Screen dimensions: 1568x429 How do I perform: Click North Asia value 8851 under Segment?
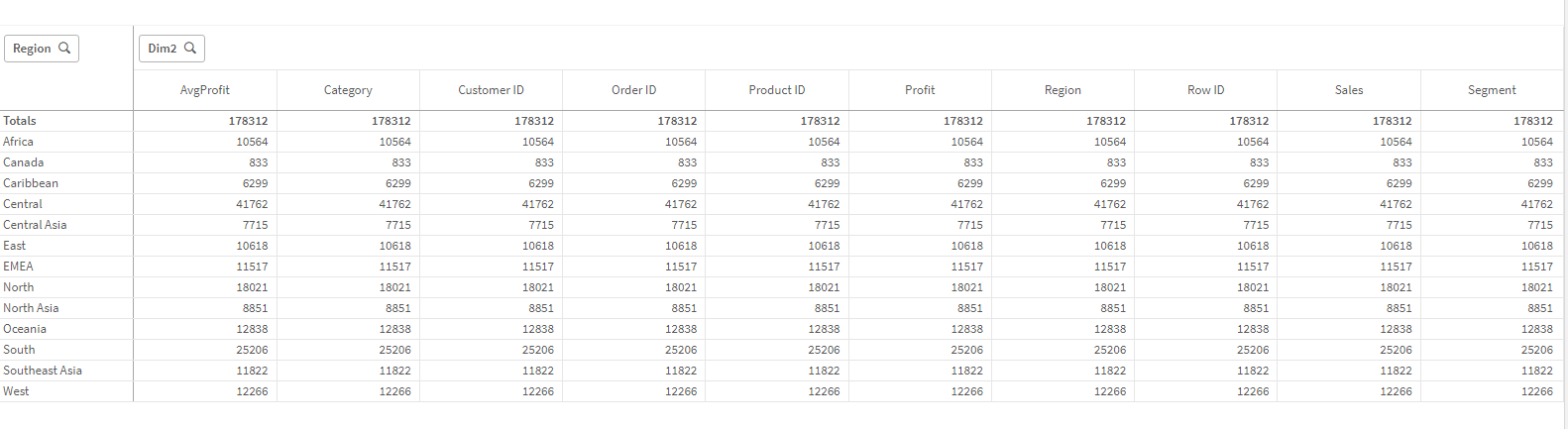[x=1540, y=308]
